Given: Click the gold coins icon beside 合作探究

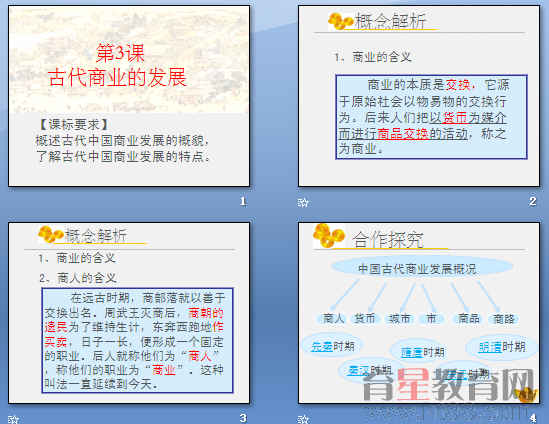Looking at the screenshot, I should (328, 236).
